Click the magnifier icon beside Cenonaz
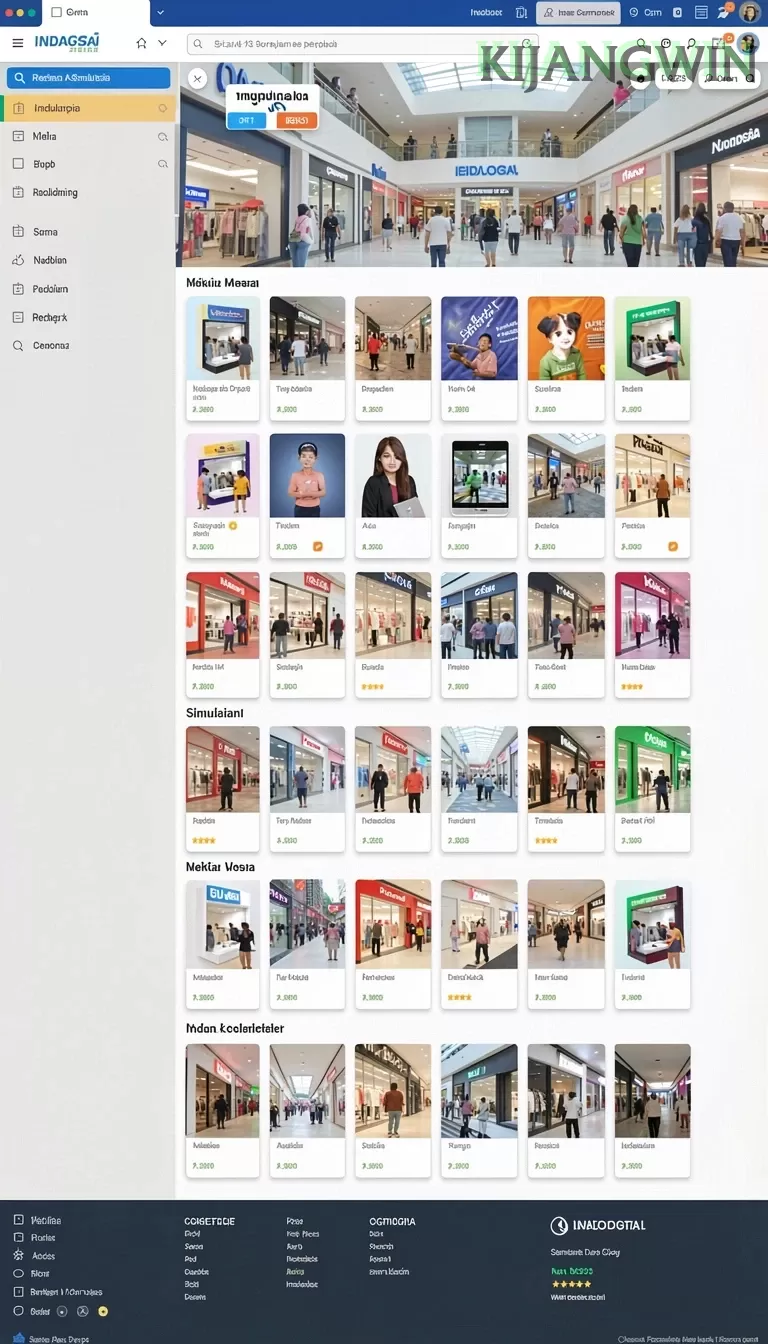Image resolution: width=768 pixels, height=1344 pixels. pyautogui.click(x=17, y=345)
